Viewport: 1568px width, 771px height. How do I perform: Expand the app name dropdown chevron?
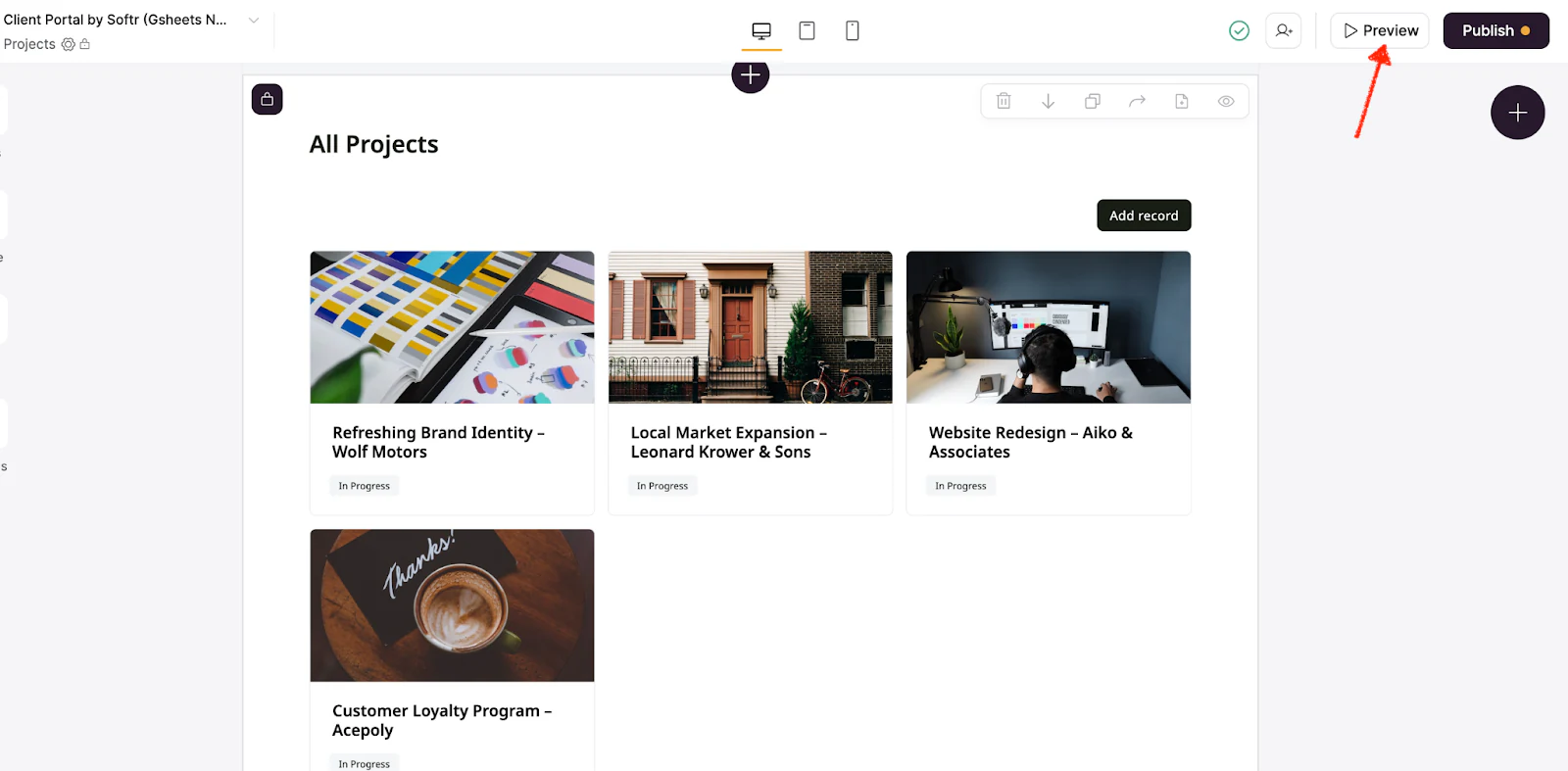(254, 20)
